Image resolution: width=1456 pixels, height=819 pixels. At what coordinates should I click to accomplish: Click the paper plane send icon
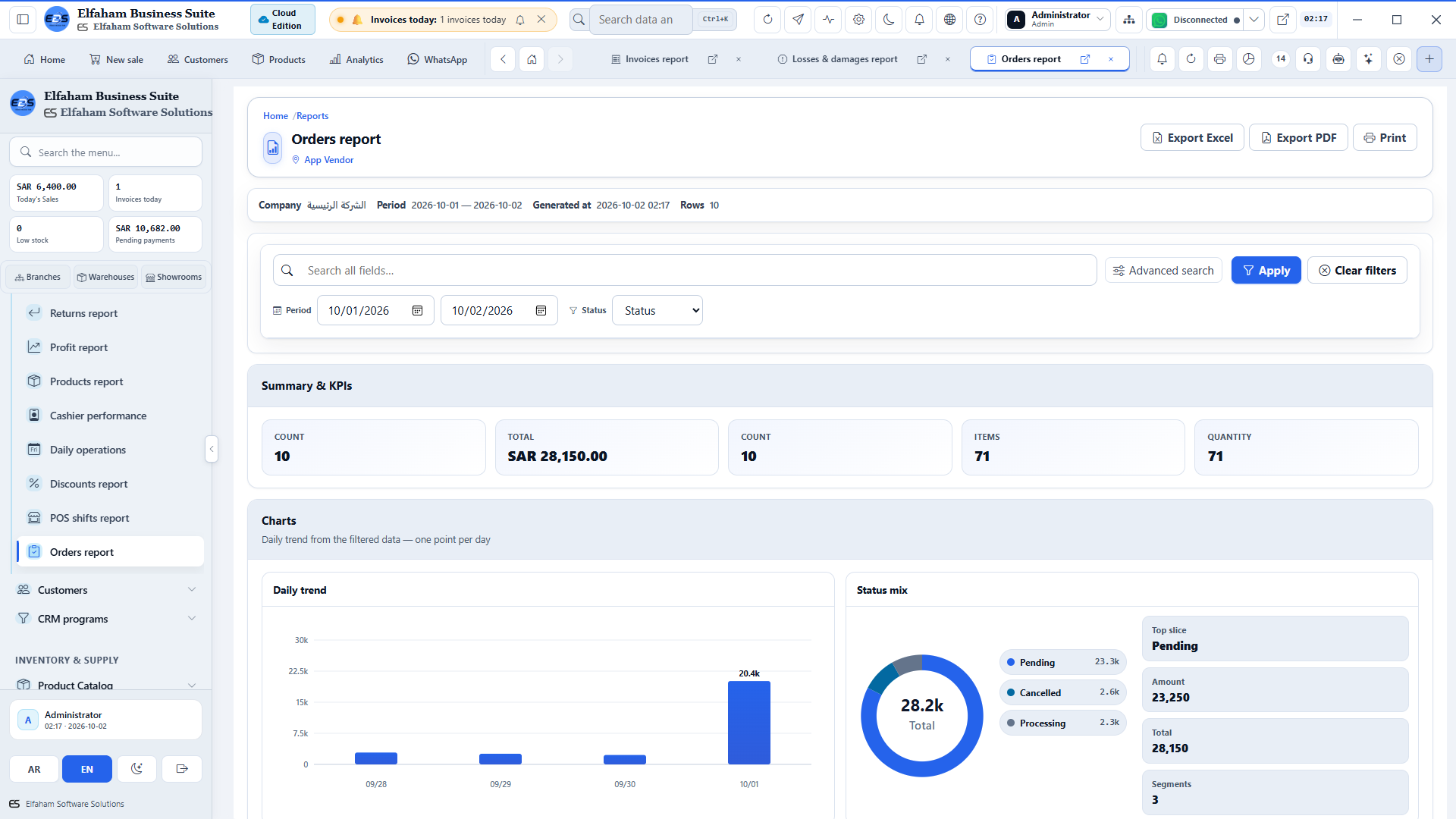pyautogui.click(x=798, y=20)
